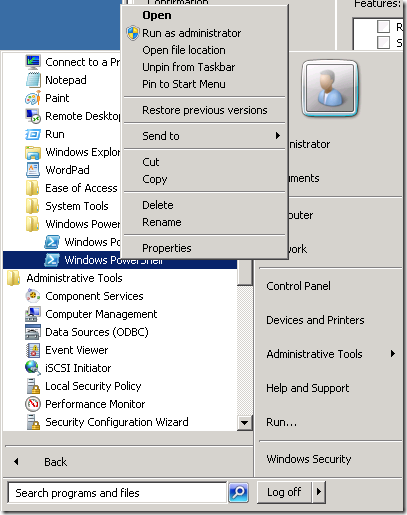This screenshot has width=407, height=515.
Task: Click the Security Configuration Wizard icon
Action: click(33, 422)
